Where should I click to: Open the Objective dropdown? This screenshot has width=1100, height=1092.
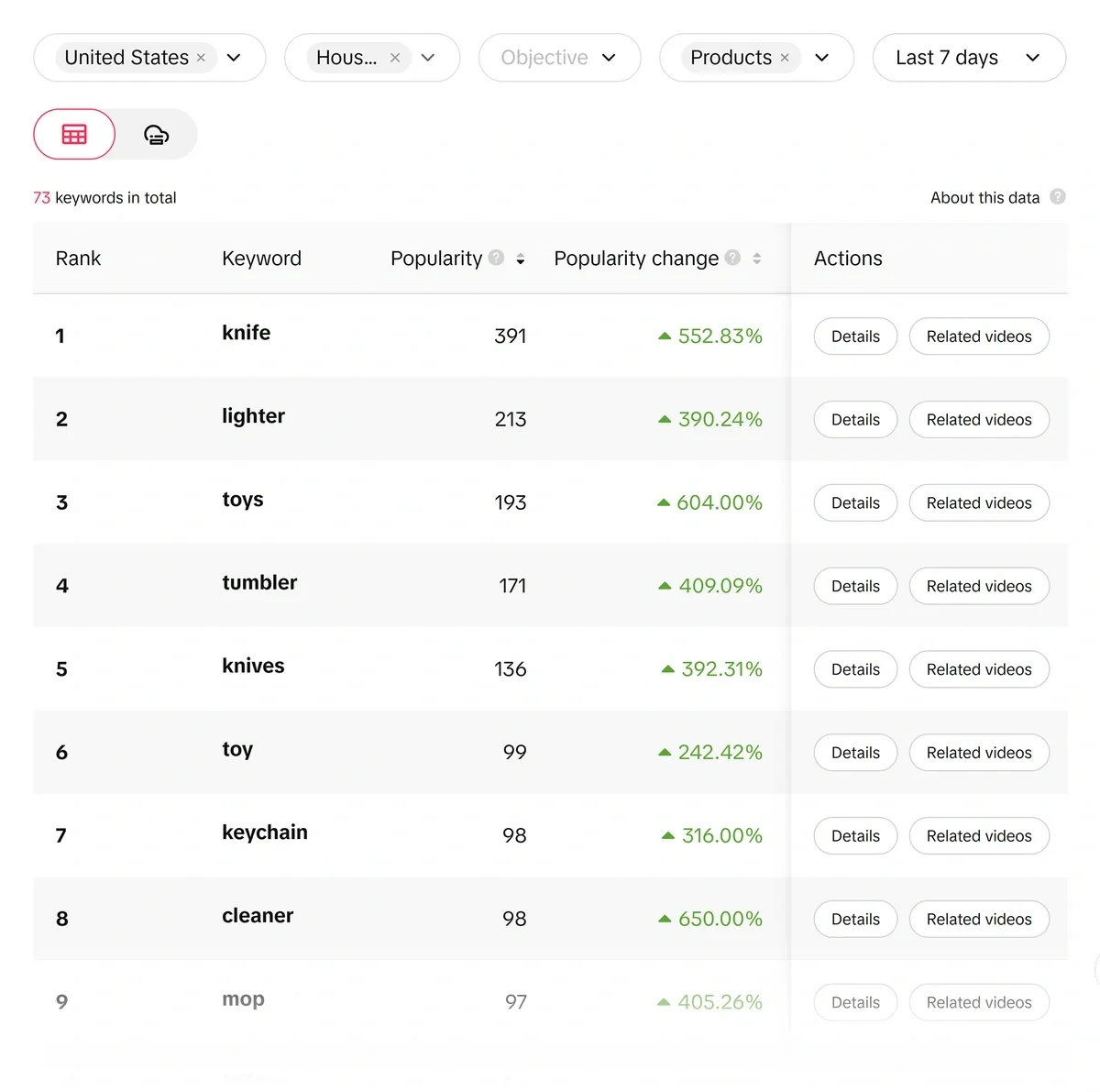pyautogui.click(x=559, y=57)
